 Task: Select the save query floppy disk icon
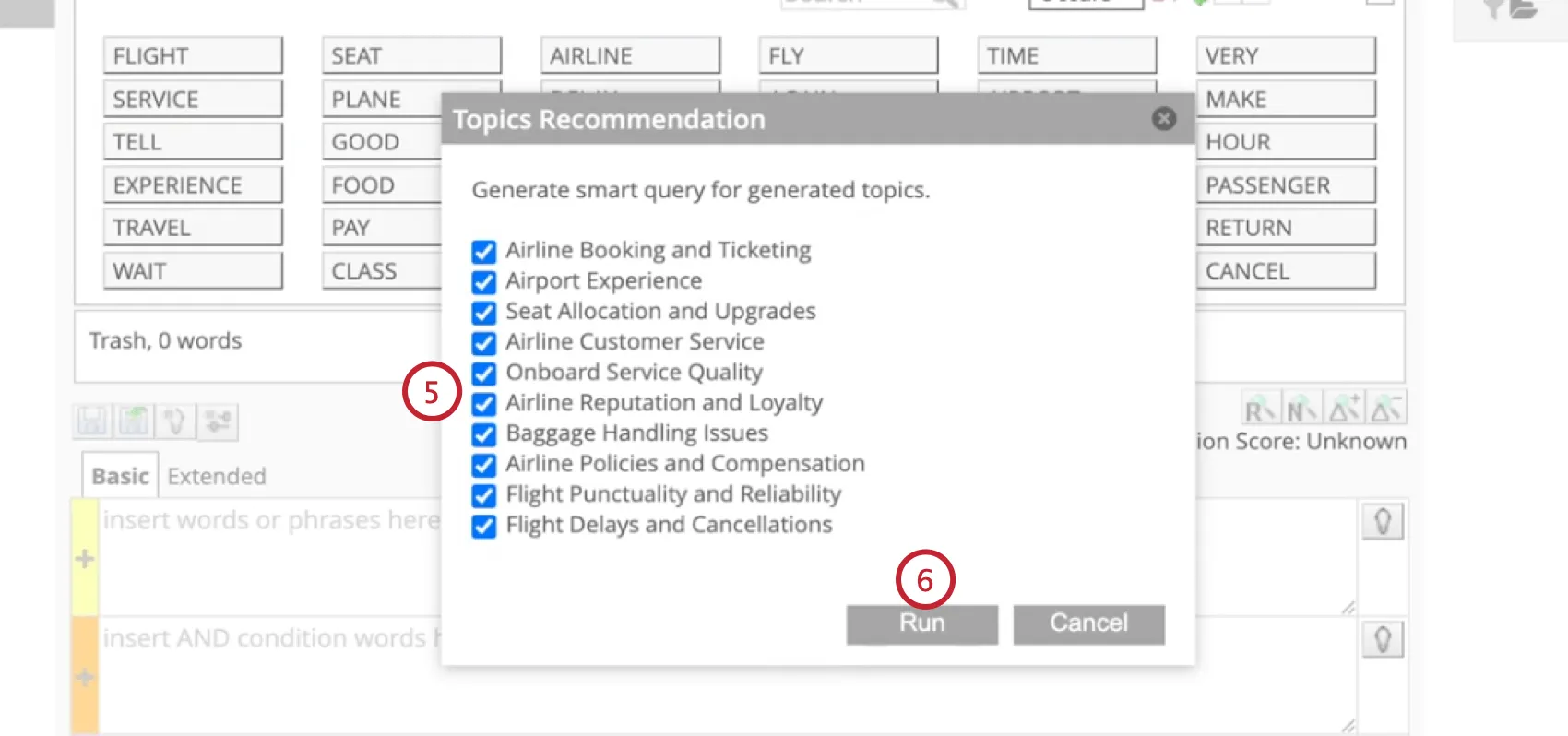tap(91, 421)
